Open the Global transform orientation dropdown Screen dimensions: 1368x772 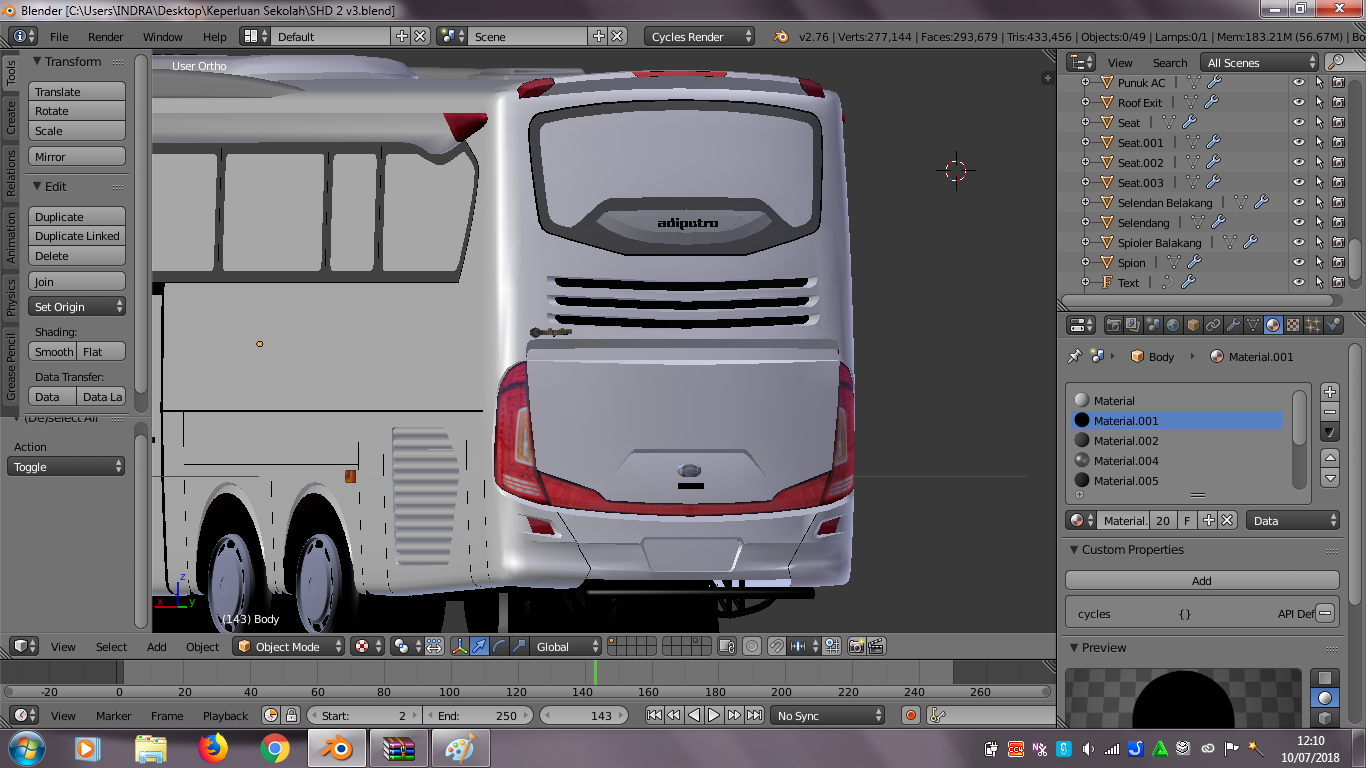563,646
